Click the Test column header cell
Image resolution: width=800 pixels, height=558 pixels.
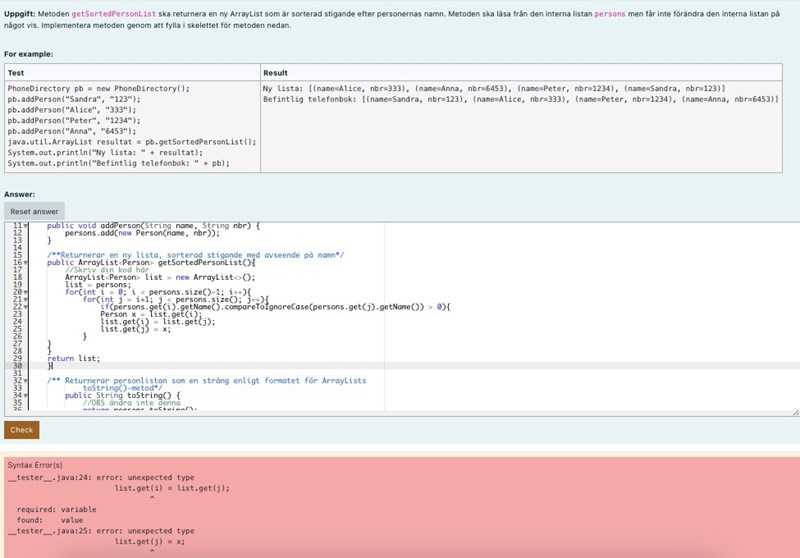[130, 73]
